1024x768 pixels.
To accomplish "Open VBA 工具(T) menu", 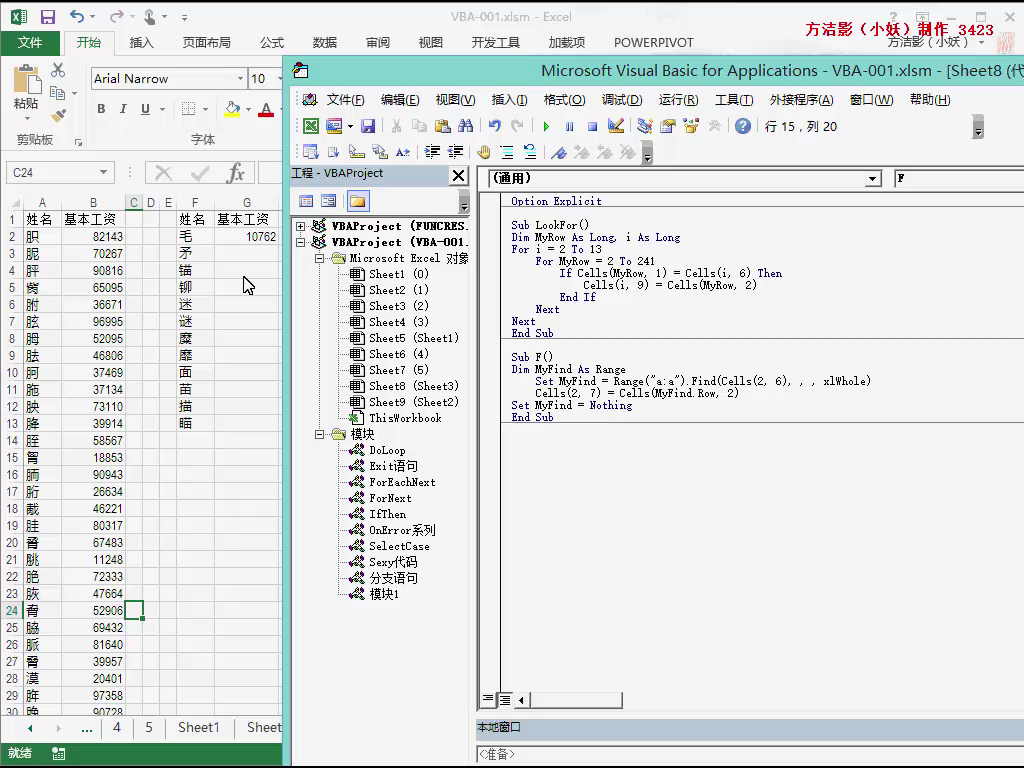I will pos(734,100).
